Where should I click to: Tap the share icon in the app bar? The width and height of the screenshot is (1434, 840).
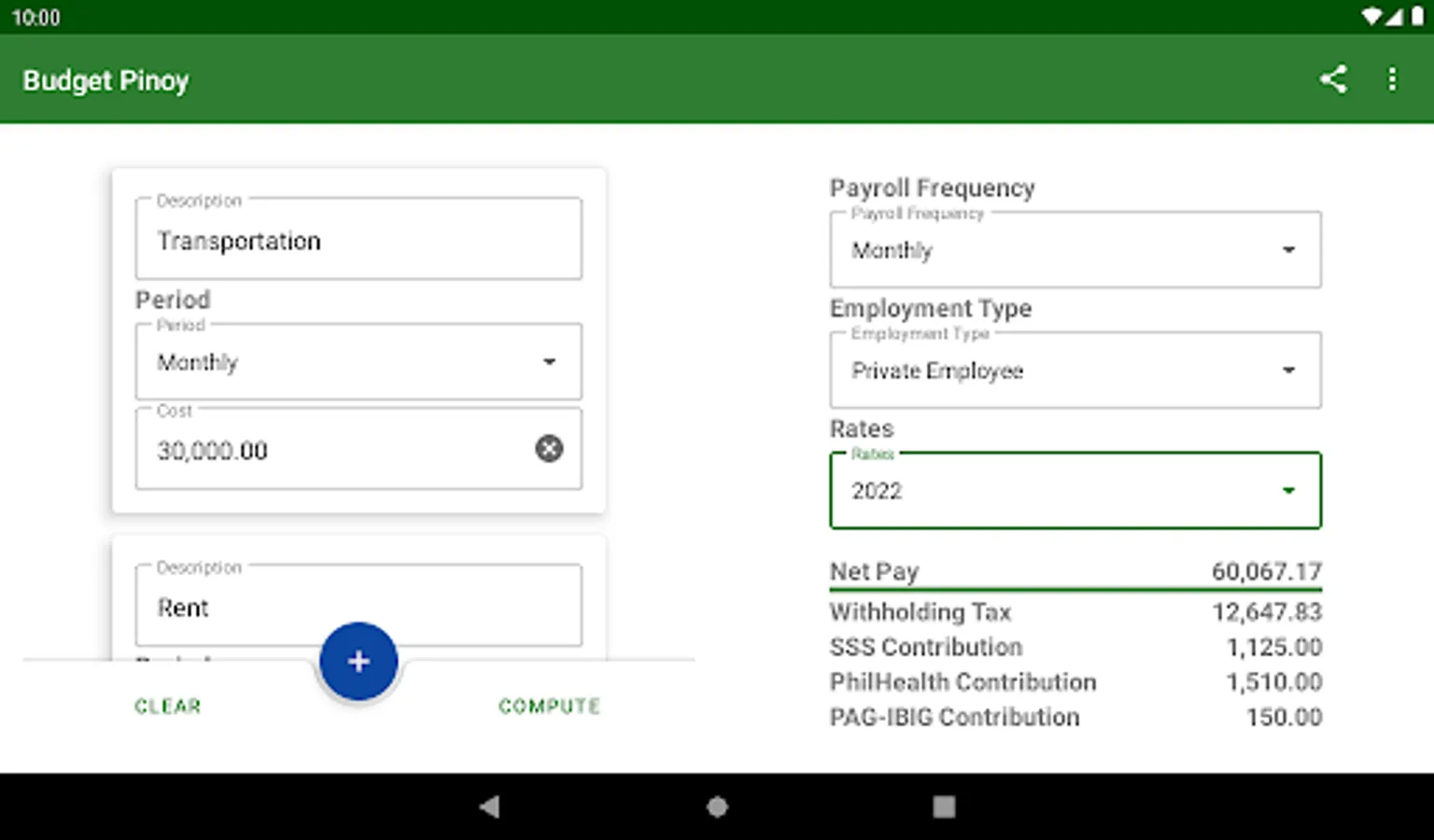click(1333, 79)
